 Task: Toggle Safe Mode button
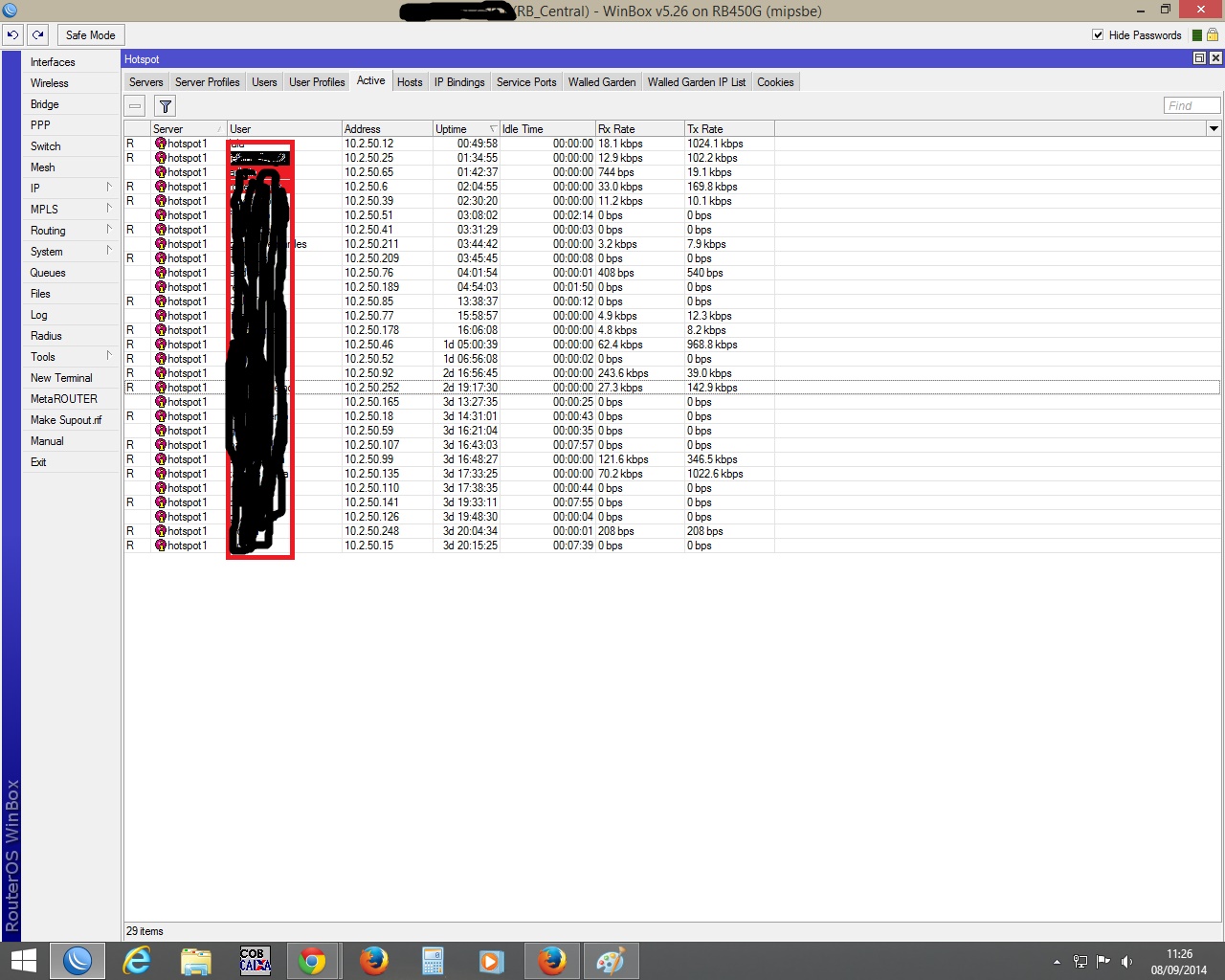pos(91,35)
